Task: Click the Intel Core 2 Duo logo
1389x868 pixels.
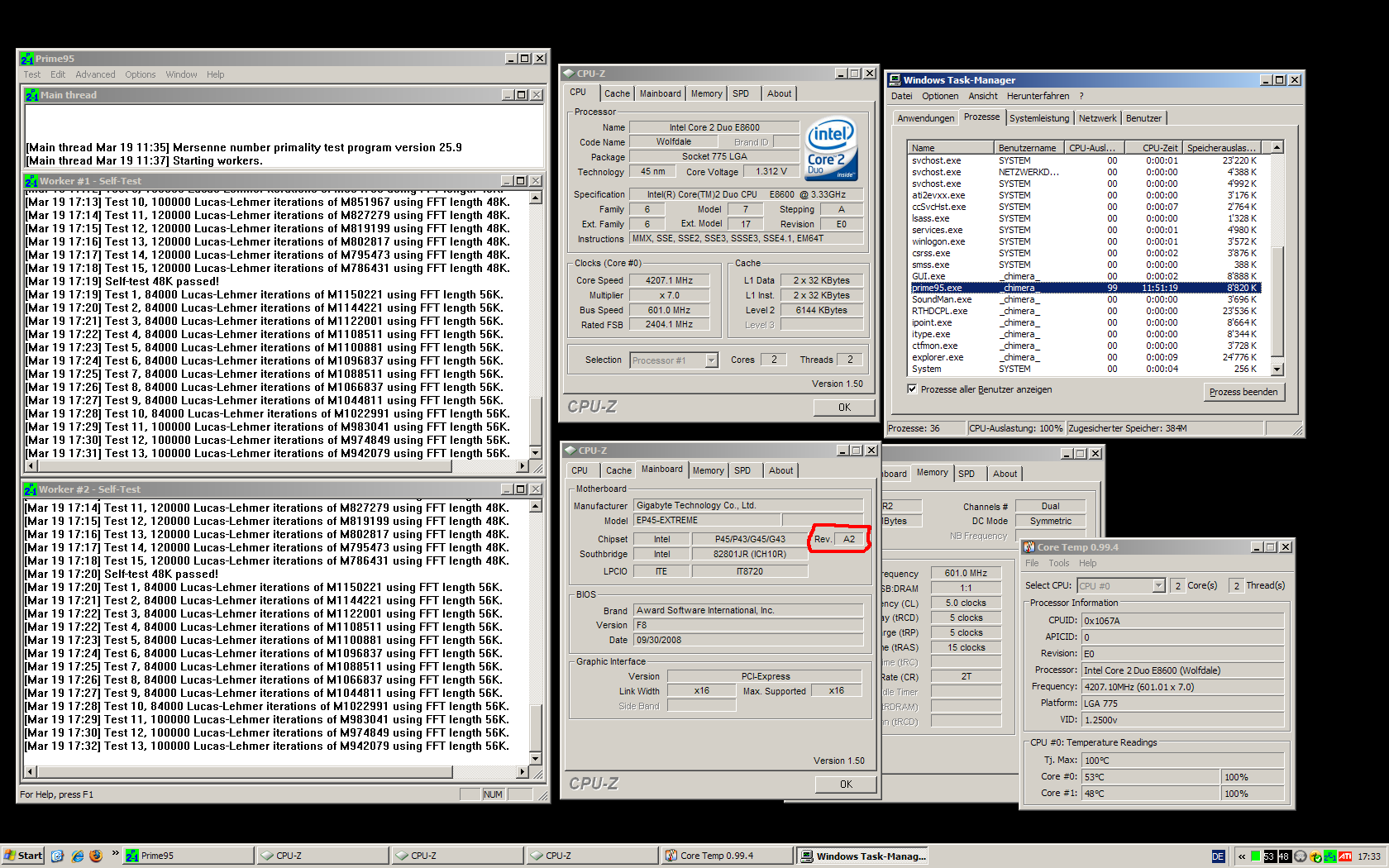Action: [831, 149]
